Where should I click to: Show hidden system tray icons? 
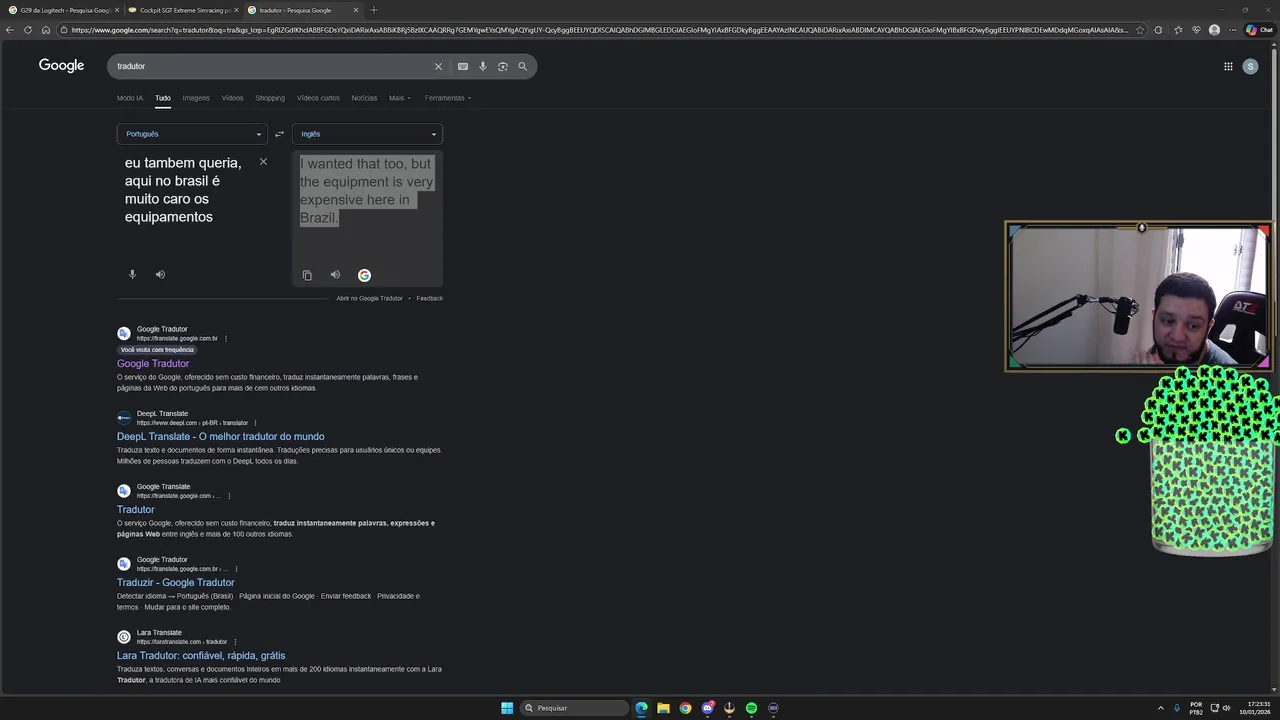coord(1160,708)
